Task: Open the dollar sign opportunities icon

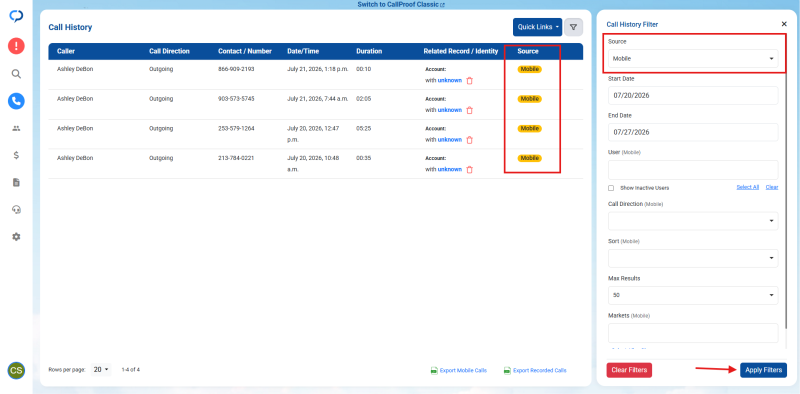Action: tap(16, 156)
